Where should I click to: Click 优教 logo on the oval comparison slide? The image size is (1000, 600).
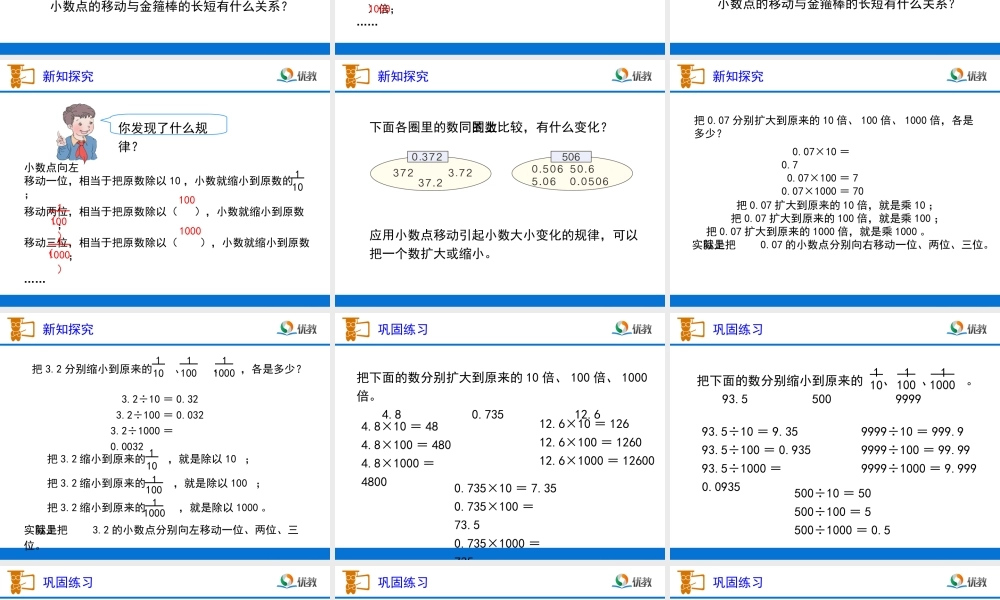coord(632,75)
